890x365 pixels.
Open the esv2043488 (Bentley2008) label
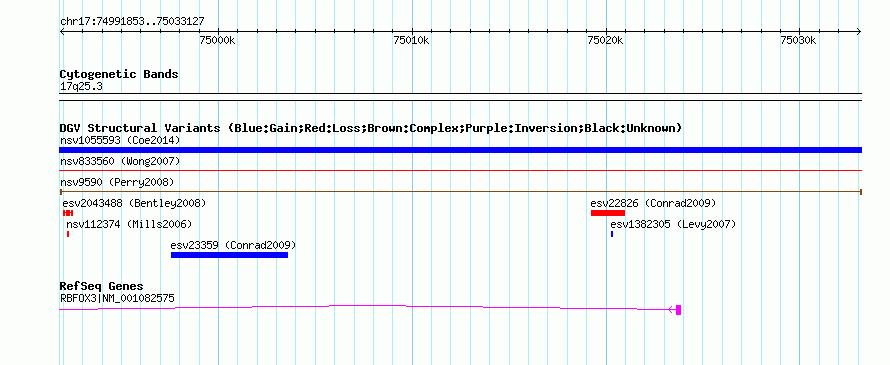135,203
